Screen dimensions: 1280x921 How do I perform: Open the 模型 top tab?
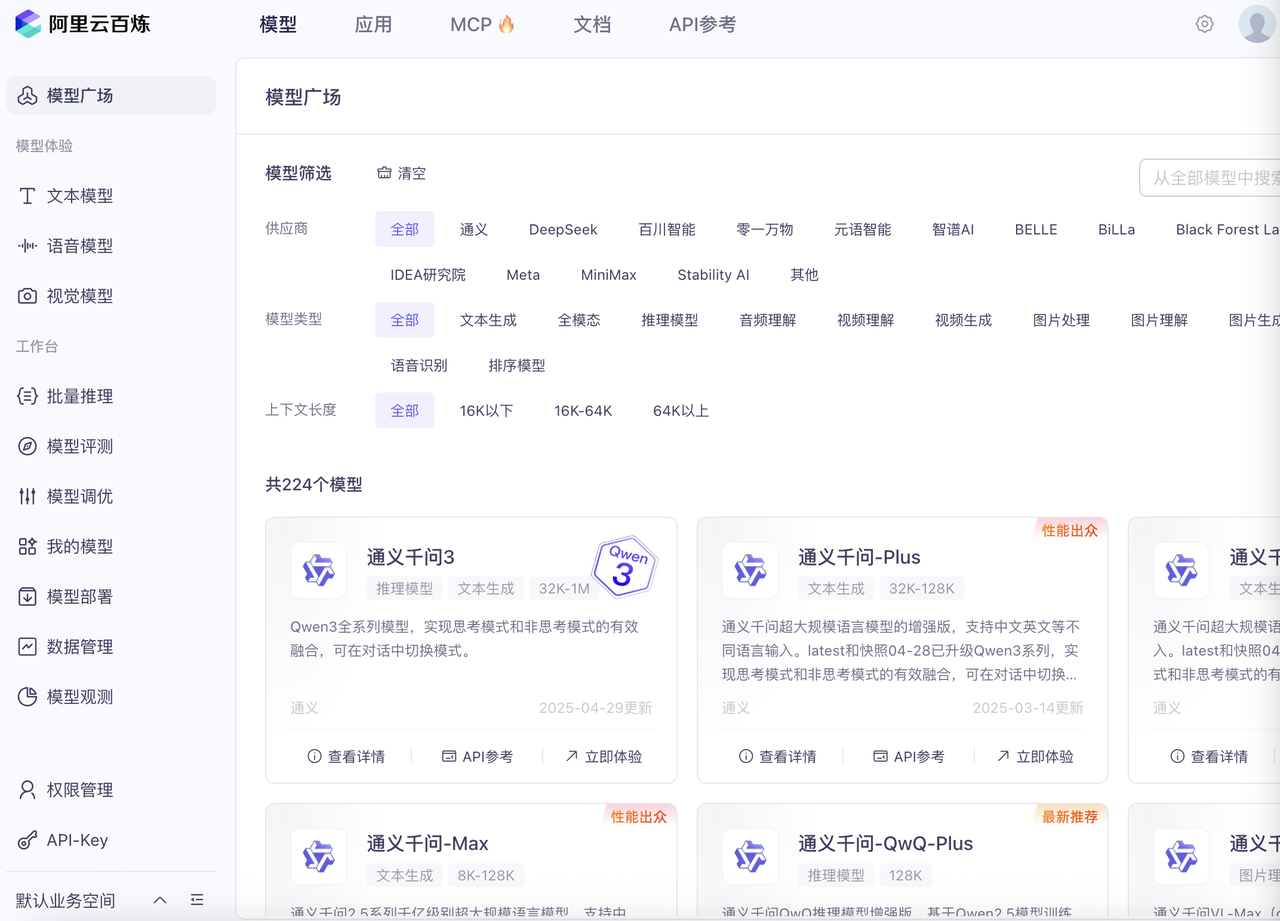(278, 25)
